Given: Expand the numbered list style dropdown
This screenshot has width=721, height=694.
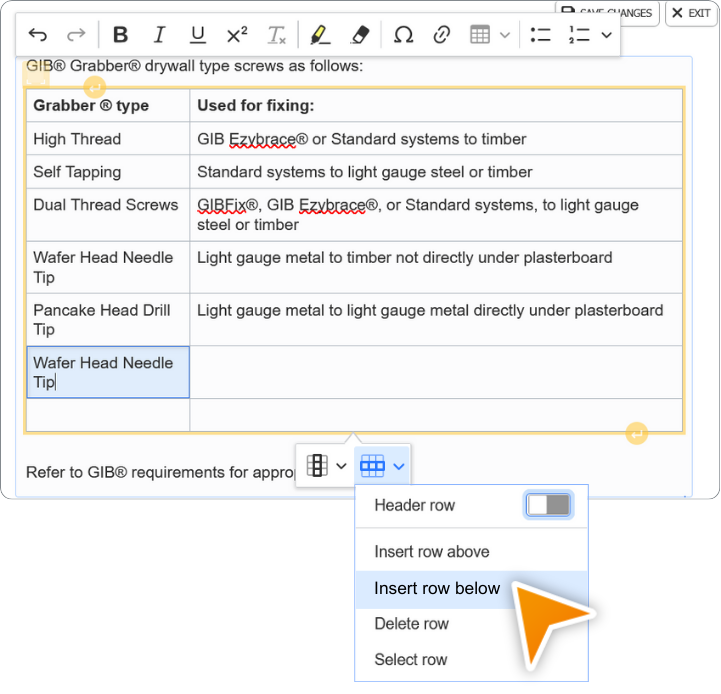Looking at the screenshot, I should [607, 35].
